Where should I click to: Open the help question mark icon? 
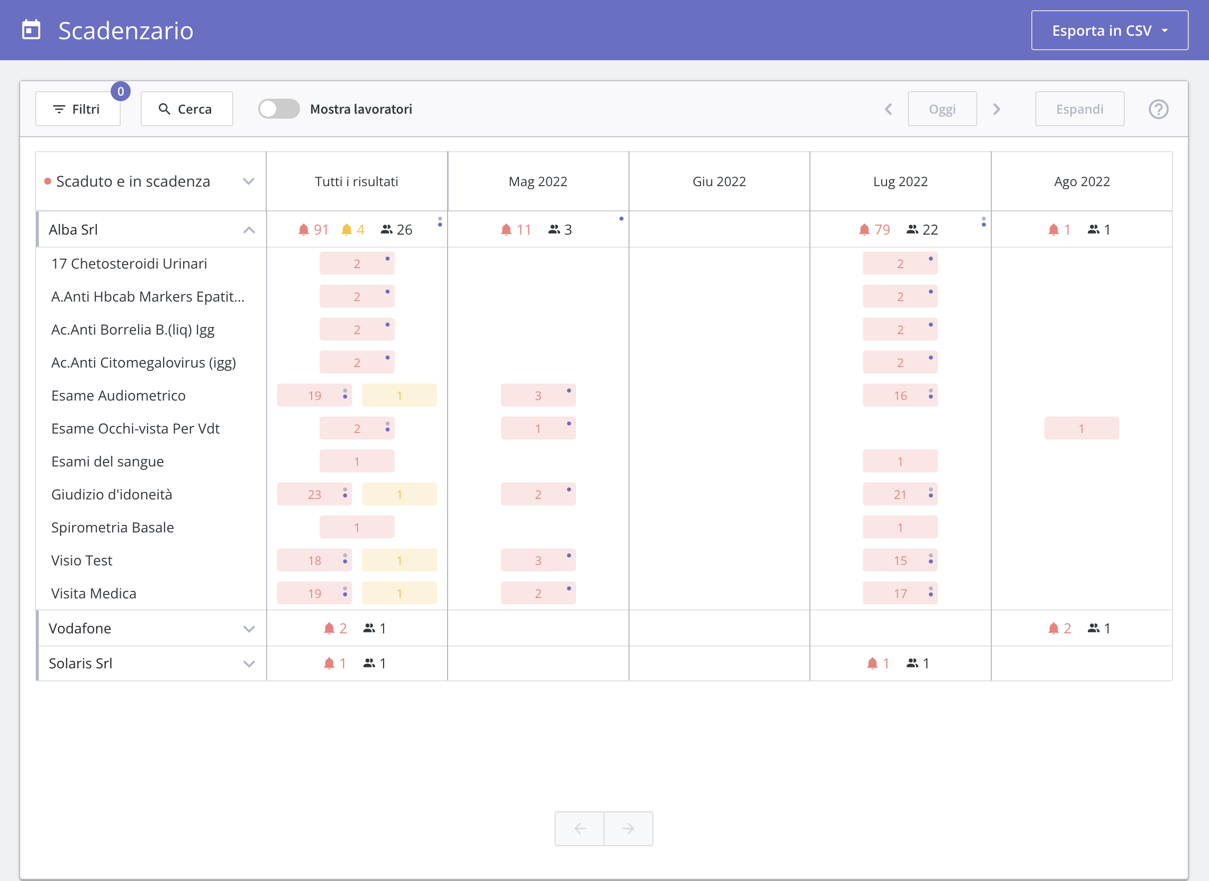pyautogui.click(x=1158, y=109)
